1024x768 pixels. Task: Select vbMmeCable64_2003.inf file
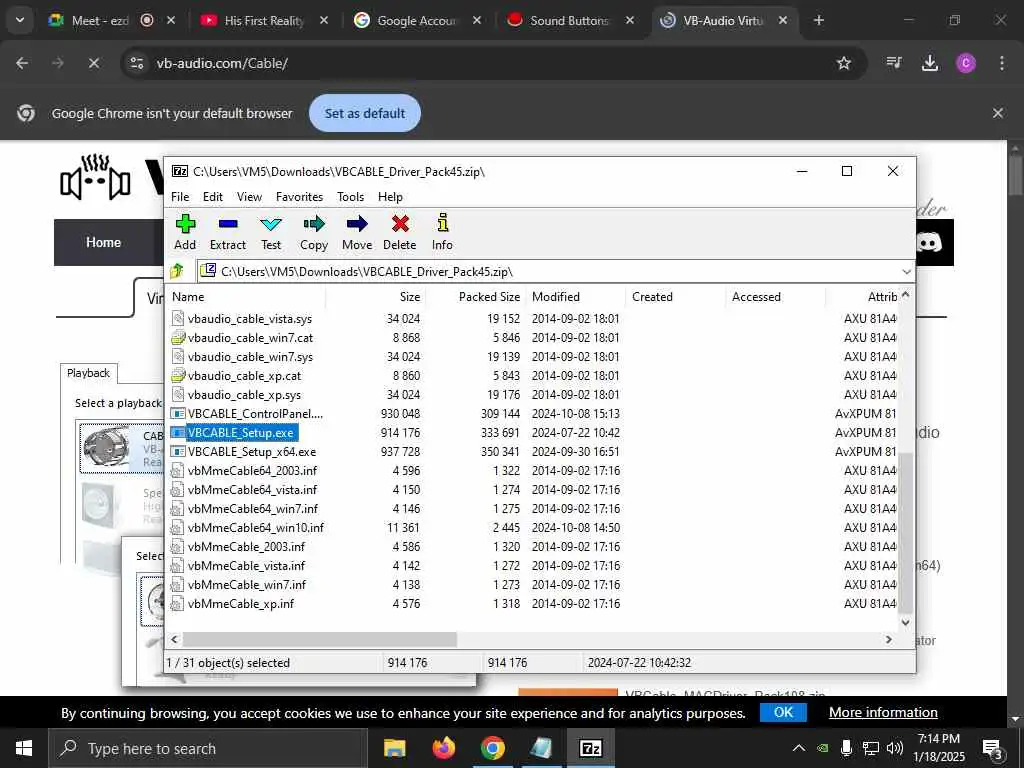(252, 470)
